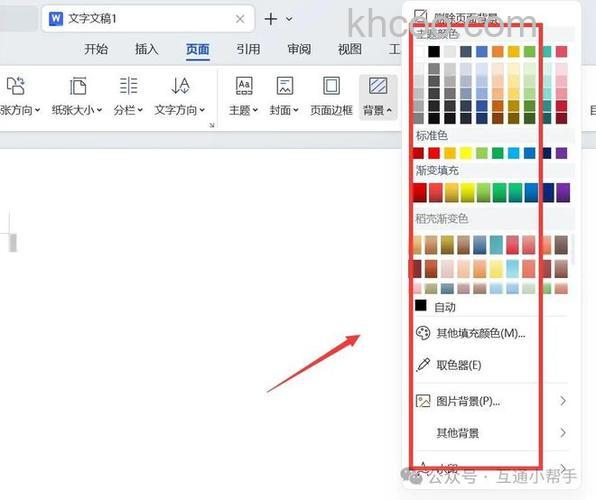Click the columns (分栏) icon
Screen dimensions: 596x500
pyautogui.click(x=128, y=86)
